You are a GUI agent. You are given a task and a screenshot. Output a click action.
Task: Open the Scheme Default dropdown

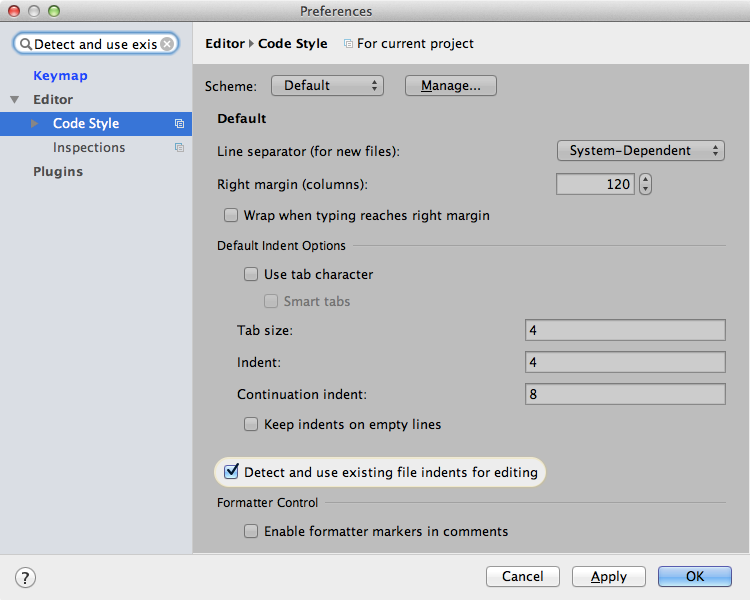(327, 86)
